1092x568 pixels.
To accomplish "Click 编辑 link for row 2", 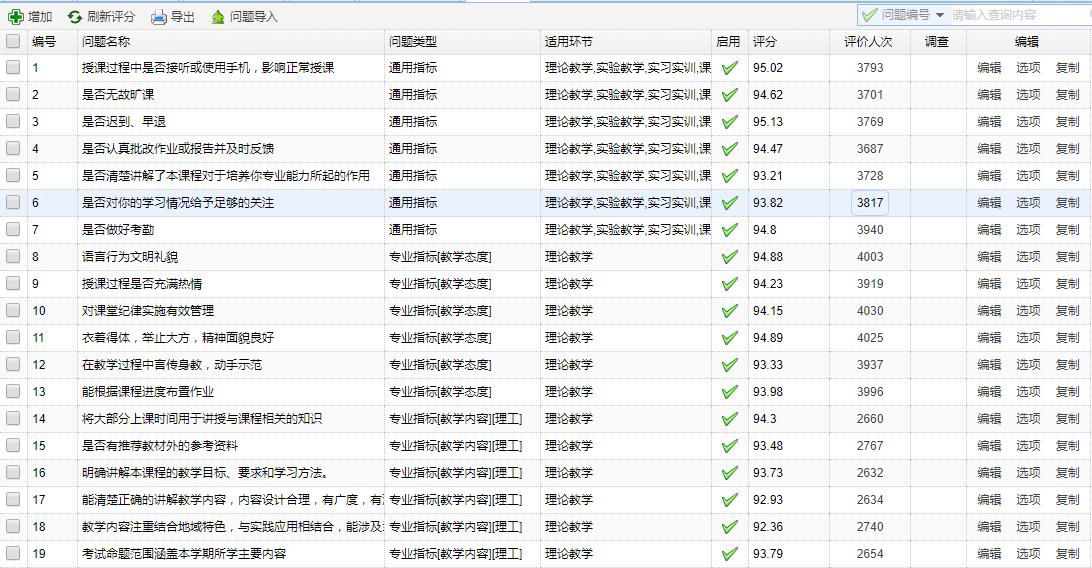I will 989,95.
